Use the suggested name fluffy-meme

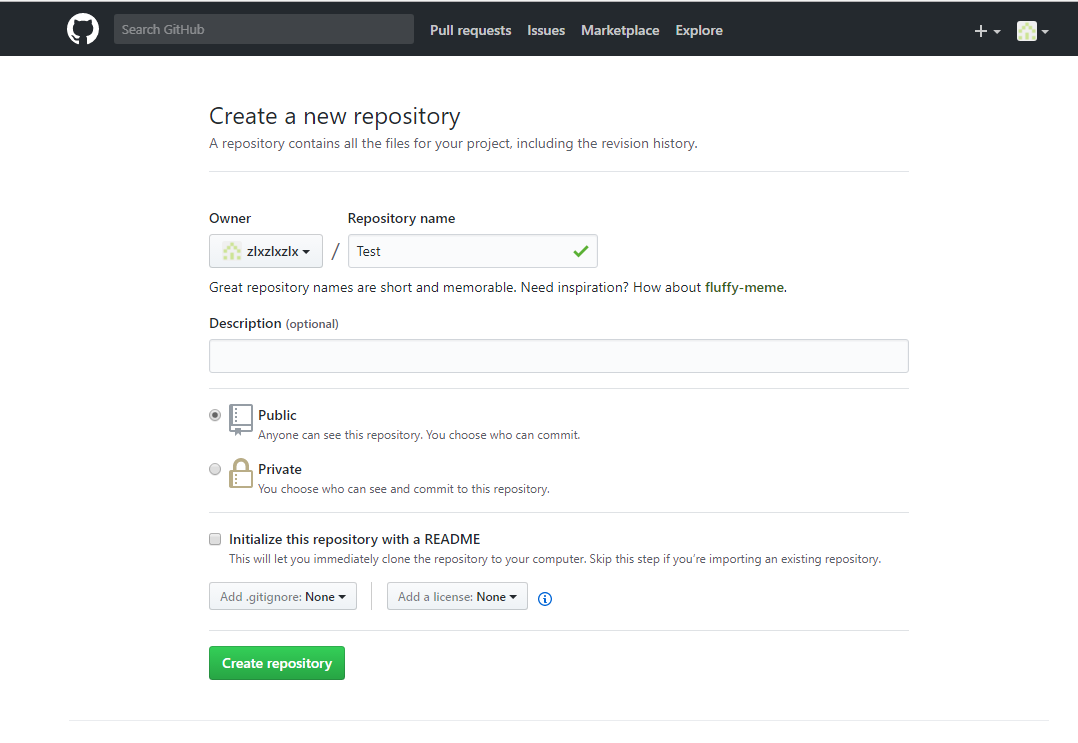pos(745,287)
